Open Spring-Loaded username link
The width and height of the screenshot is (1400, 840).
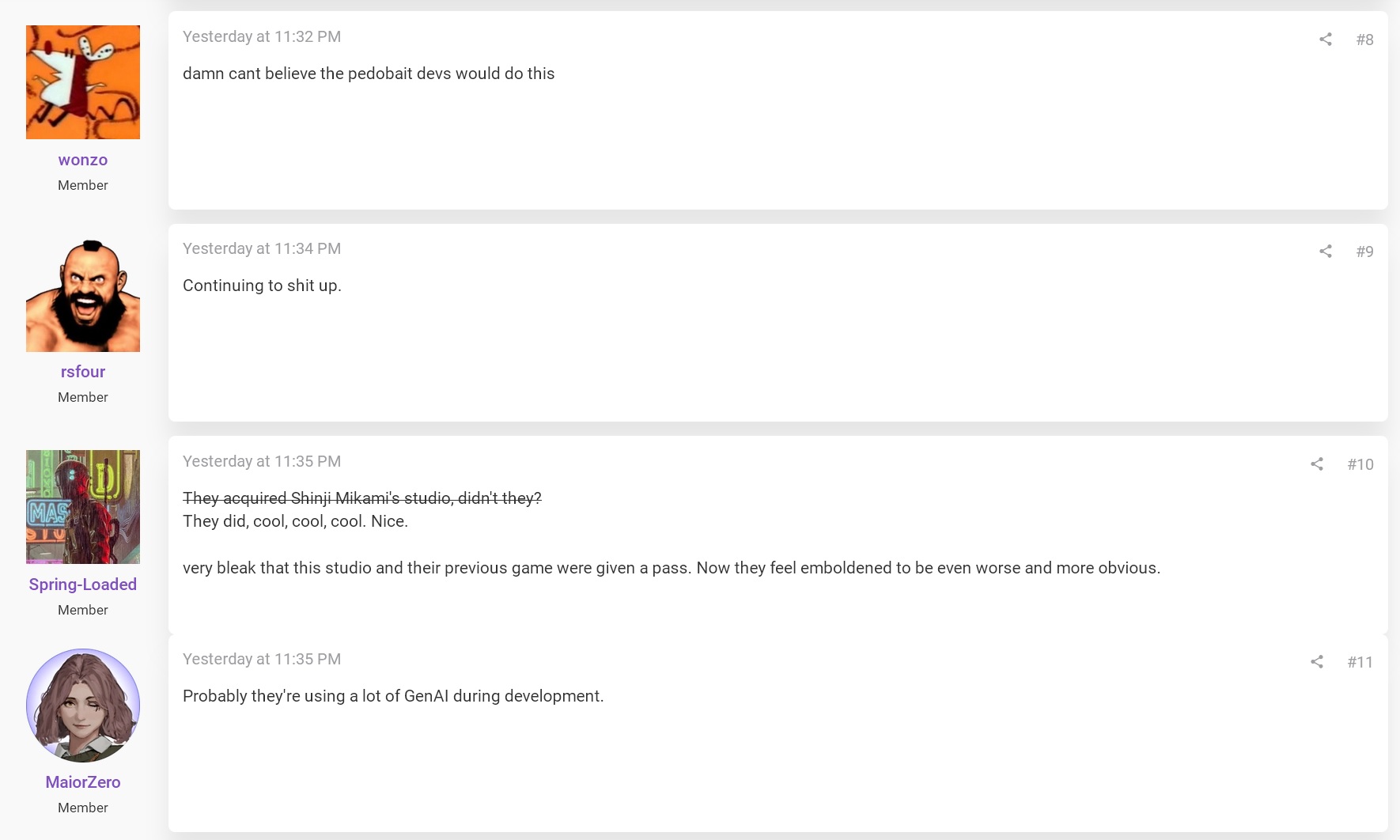point(83,585)
